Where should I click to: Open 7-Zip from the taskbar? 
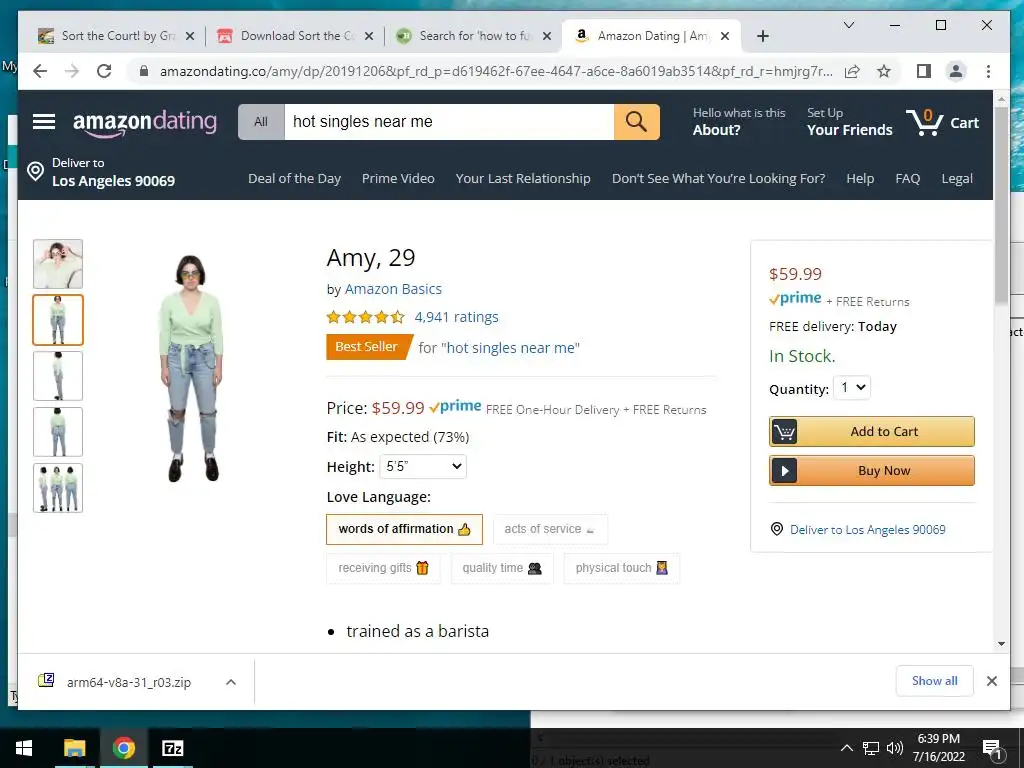point(172,748)
